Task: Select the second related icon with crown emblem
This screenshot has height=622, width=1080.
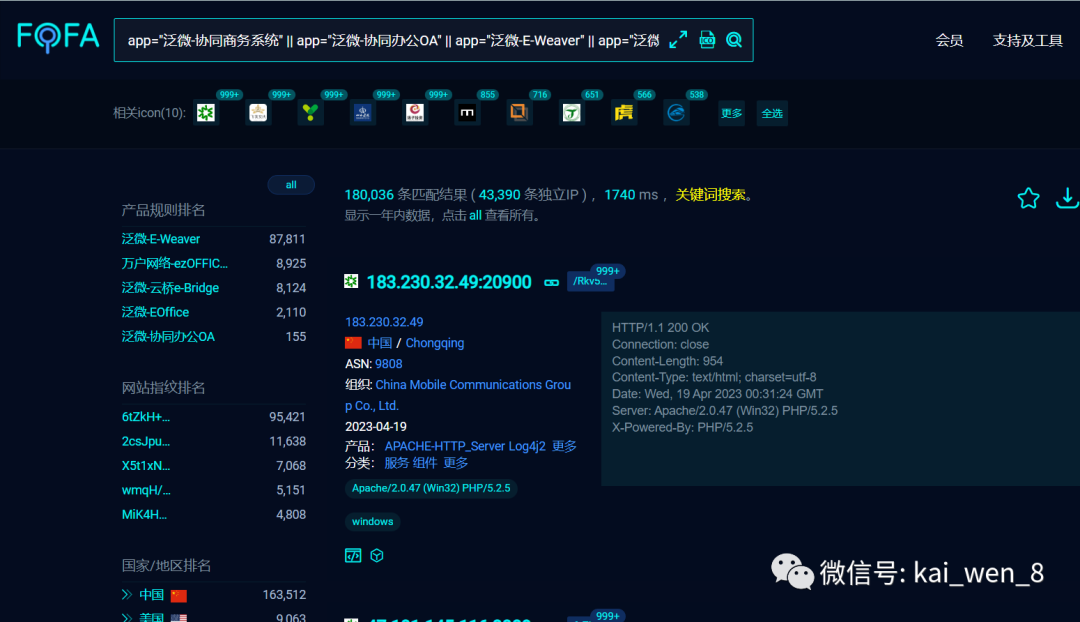Action: click(258, 113)
